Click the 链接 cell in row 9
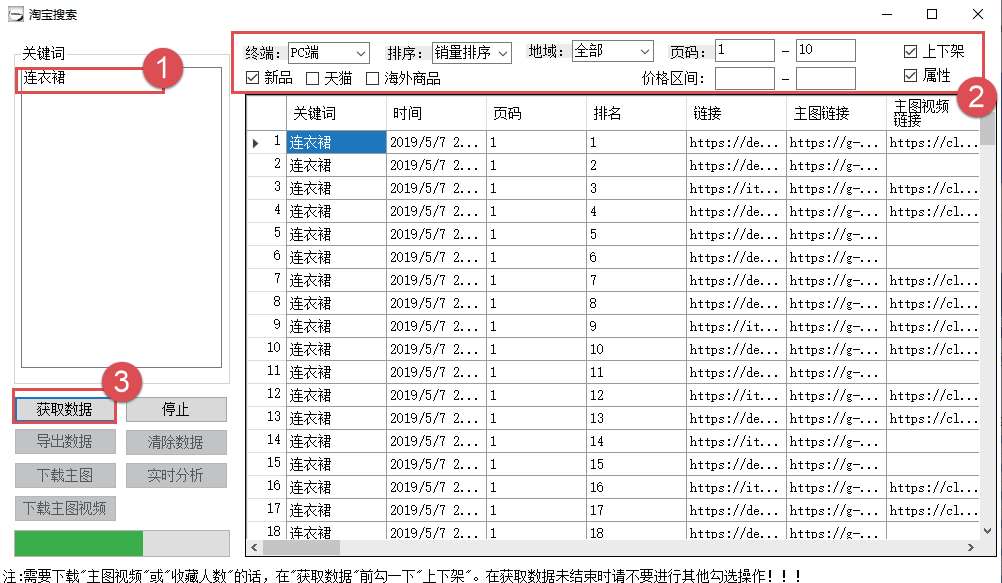Screen dimensions: 1002x583 coord(737,327)
